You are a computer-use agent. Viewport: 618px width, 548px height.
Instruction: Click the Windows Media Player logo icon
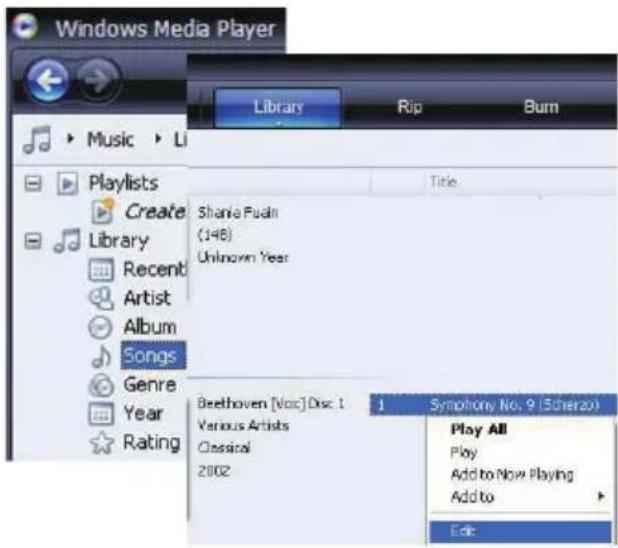click(25, 26)
